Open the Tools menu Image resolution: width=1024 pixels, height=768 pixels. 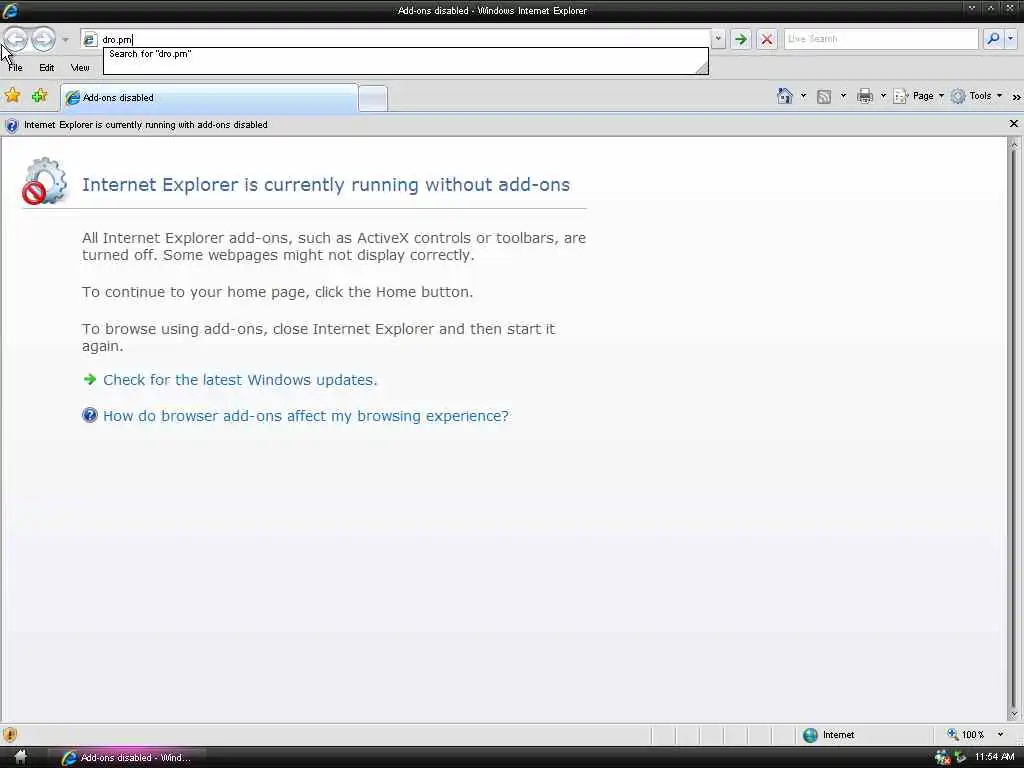click(976, 96)
